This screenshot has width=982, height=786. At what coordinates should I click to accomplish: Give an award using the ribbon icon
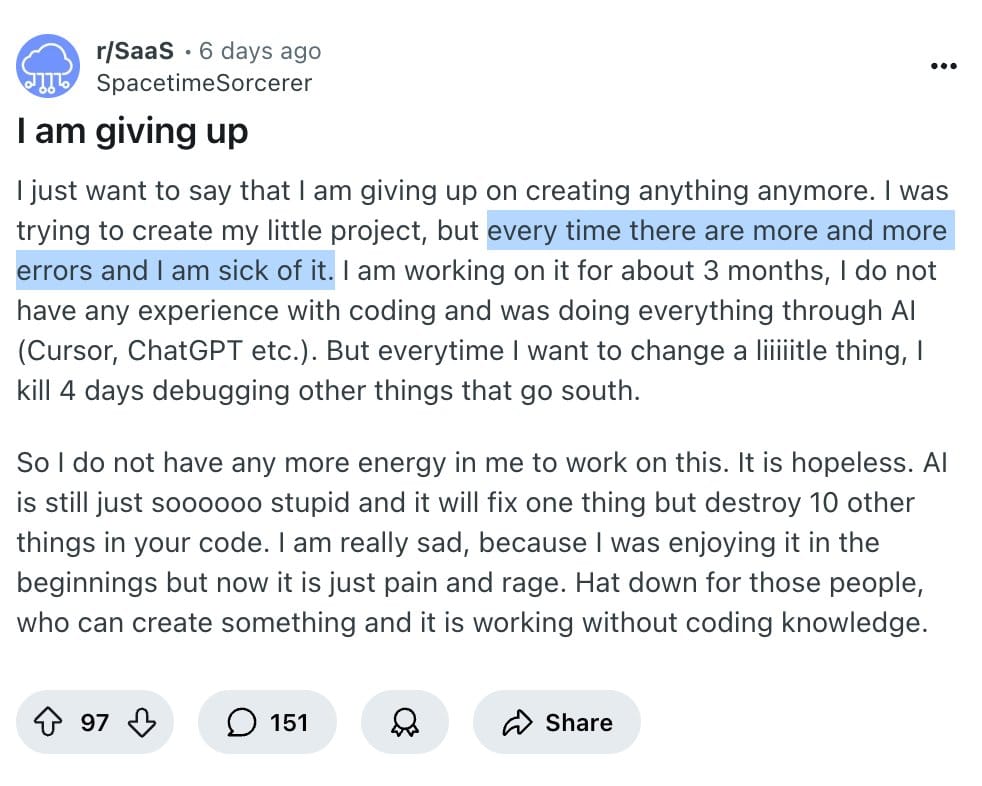(405, 722)
